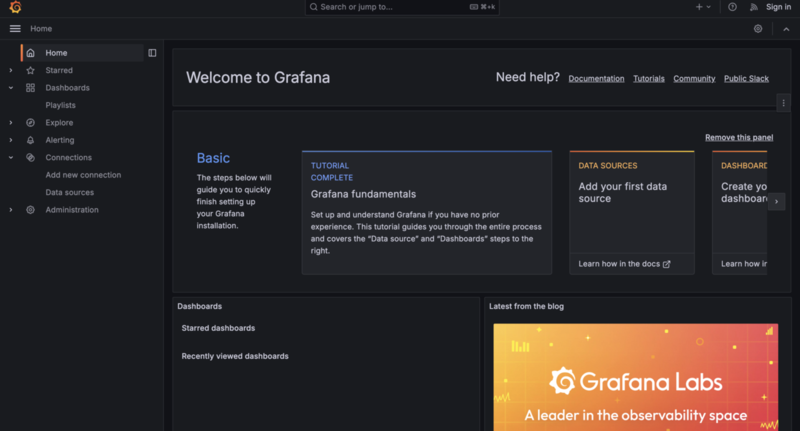800x431 pixels.
Task: Open the Public Slack link
Action: click(746, 79)
